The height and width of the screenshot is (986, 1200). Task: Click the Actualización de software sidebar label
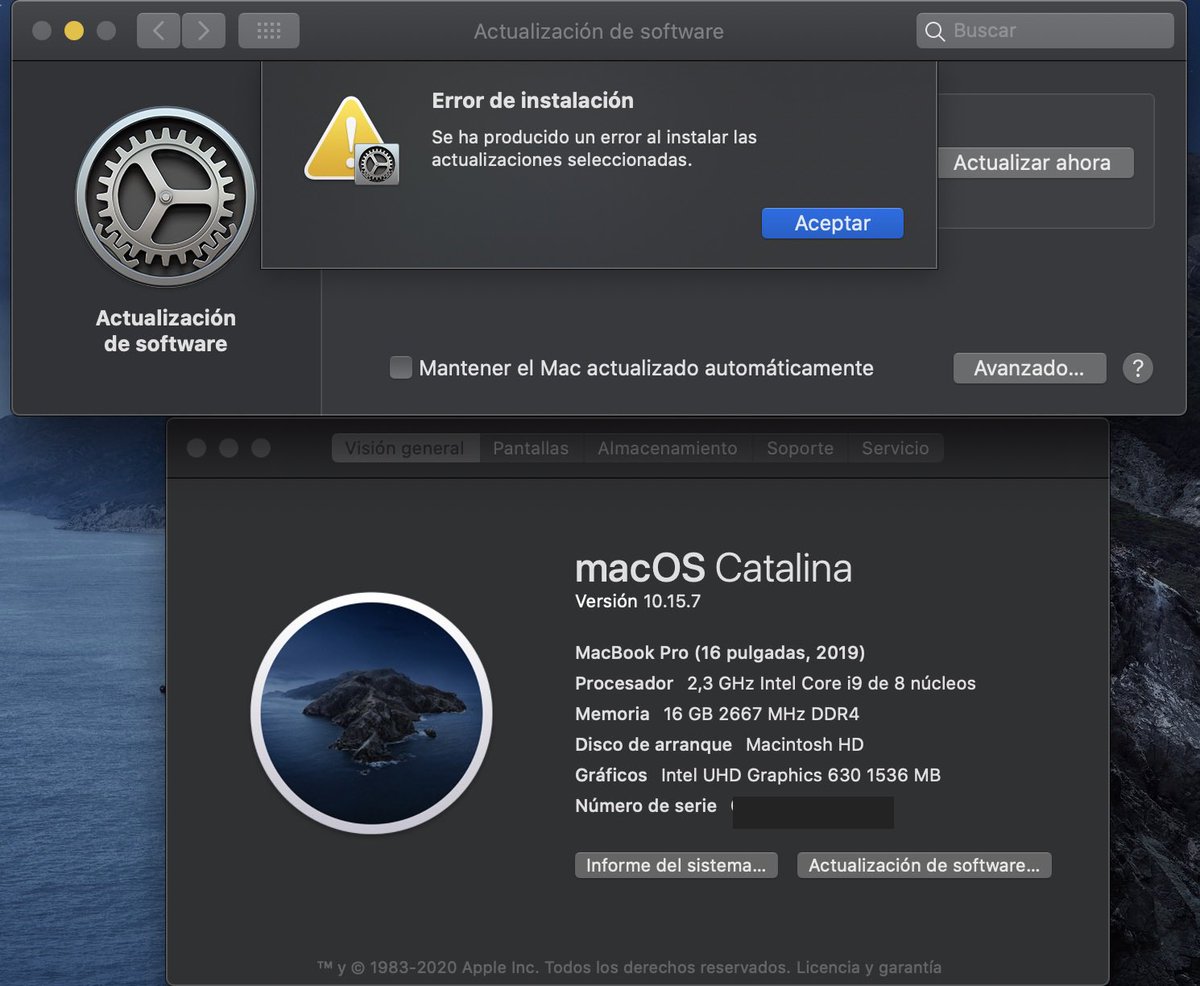tap(166, 331)
